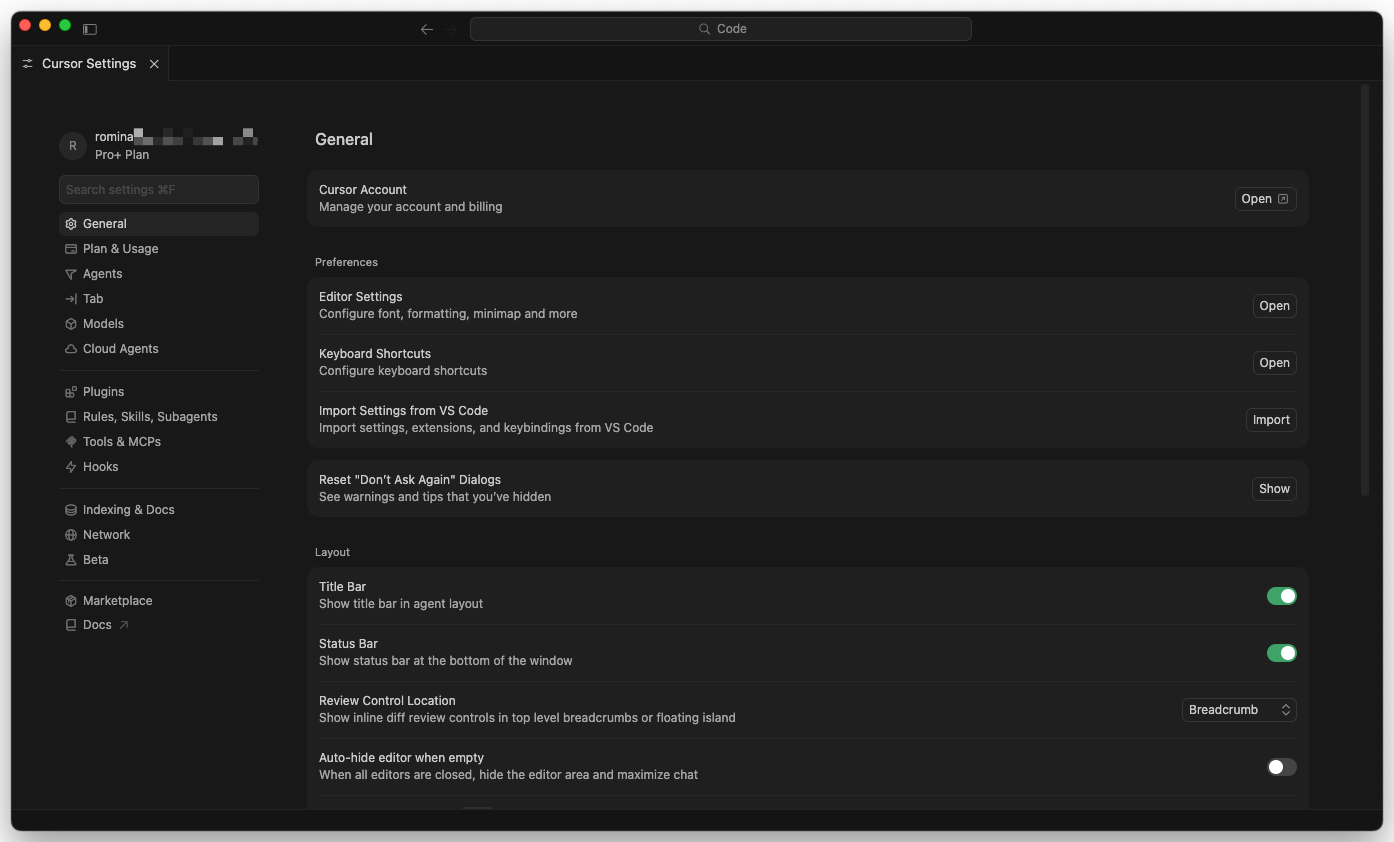
Task: Click the external link arrow next to Docs
Action: pyautogui.click(x=124, y=625)
